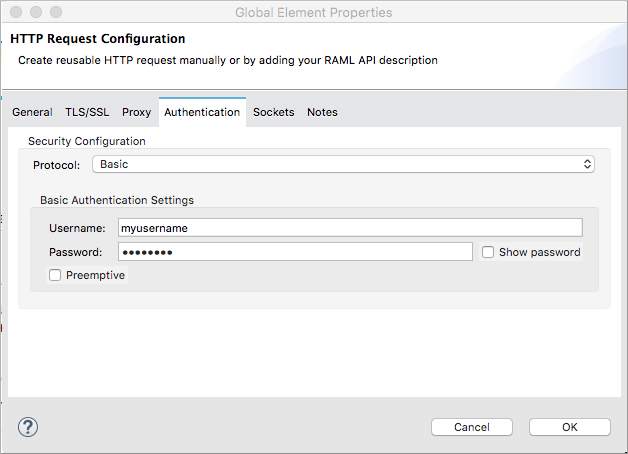The image size is (628, 454).
Task: Enable the Show password checkbox
Action: [x=488, y=252]
